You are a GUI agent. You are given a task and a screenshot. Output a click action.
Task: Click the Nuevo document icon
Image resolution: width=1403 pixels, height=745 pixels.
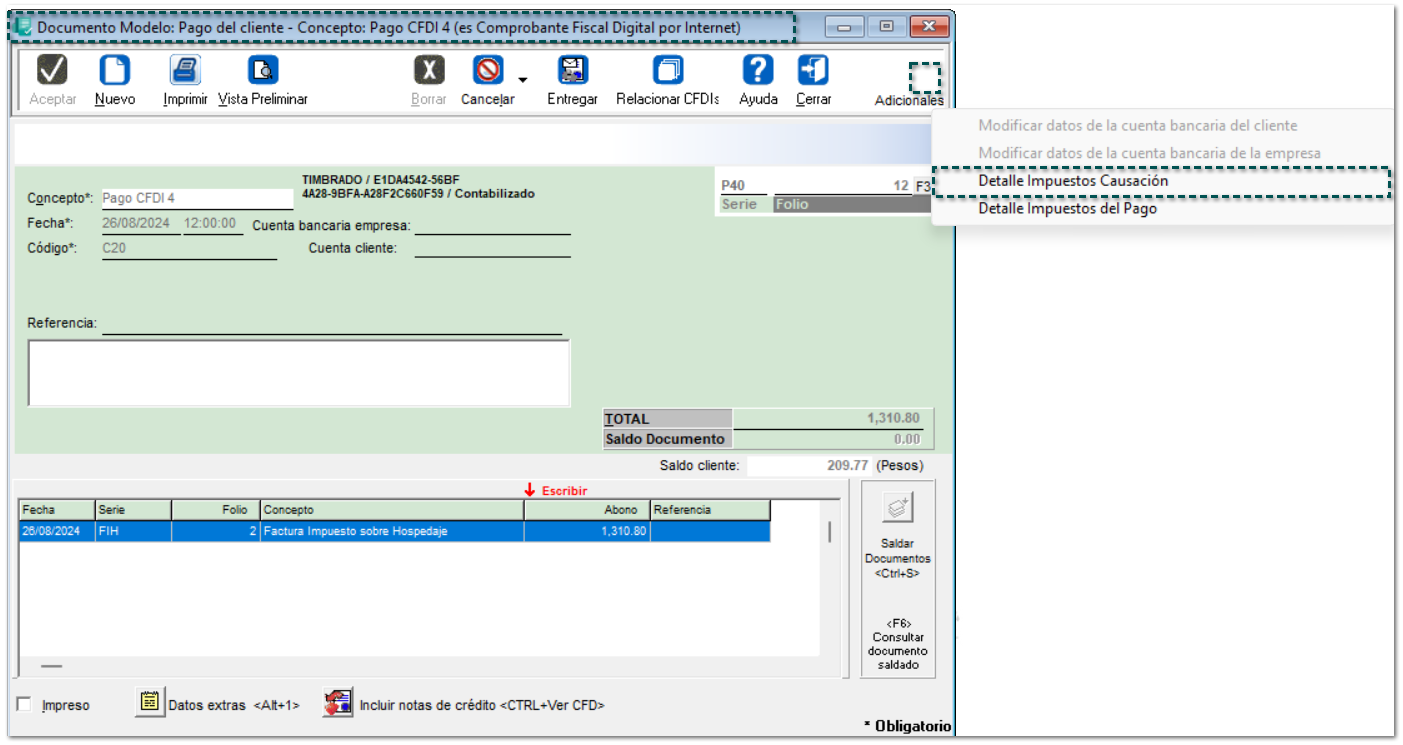[115, 71]
